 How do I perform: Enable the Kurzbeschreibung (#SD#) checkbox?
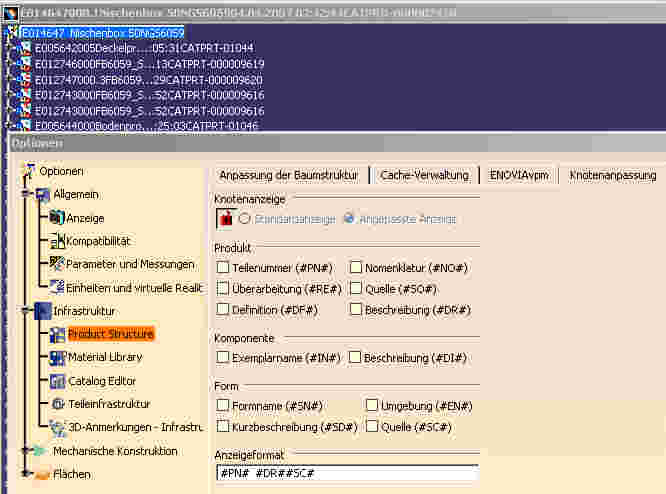point(223,426)
